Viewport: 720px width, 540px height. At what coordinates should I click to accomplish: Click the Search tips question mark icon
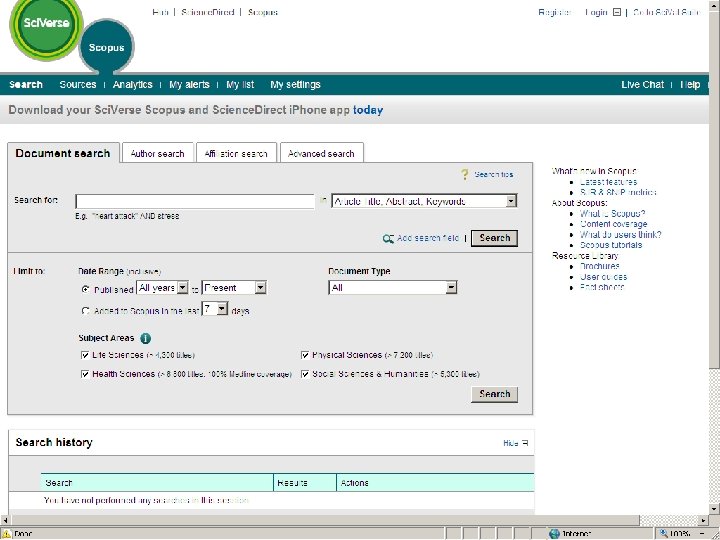[465, 174]
